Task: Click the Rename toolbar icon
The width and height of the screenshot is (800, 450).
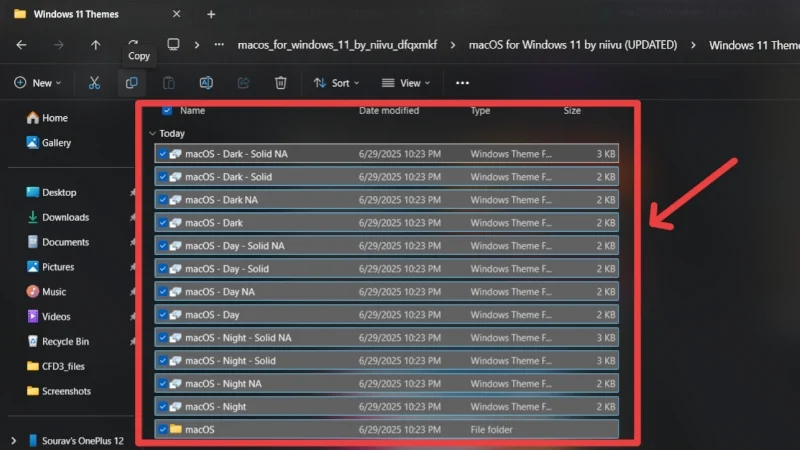Action: click(x=206, y=83)
